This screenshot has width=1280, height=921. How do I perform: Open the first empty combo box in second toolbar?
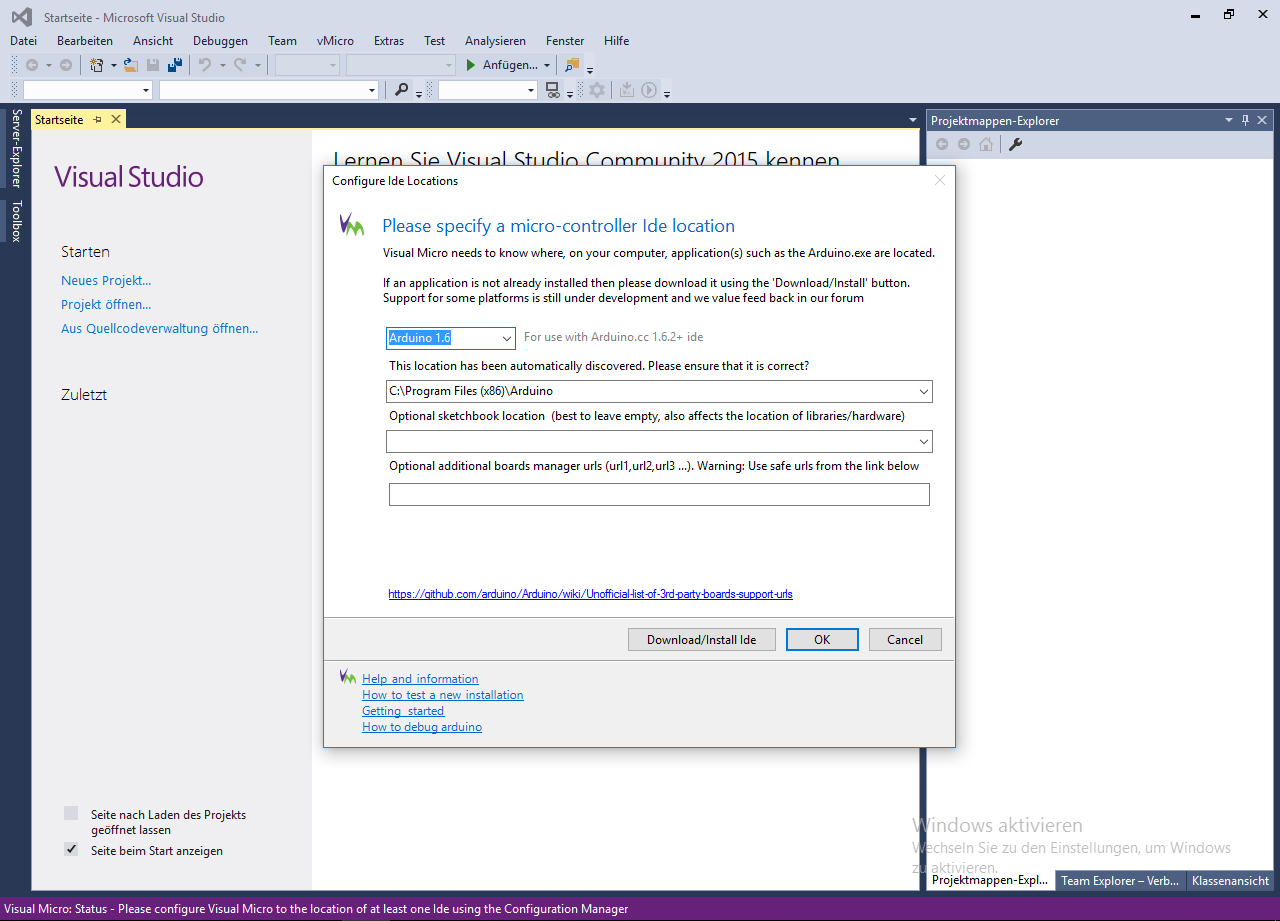[x=146, y=90]
